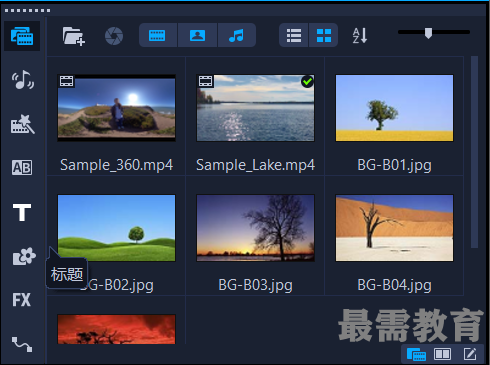Image resolution: width=490 pixels, height=365 pixels.
Task: Open the A-Z sort options
Action: pyautogui.click(x=360, y=35)
